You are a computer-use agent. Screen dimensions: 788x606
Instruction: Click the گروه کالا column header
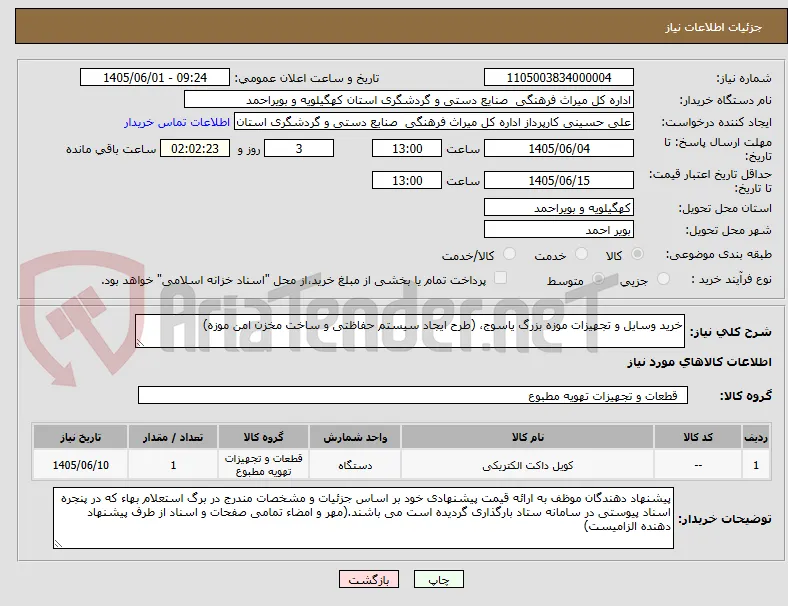263,437
